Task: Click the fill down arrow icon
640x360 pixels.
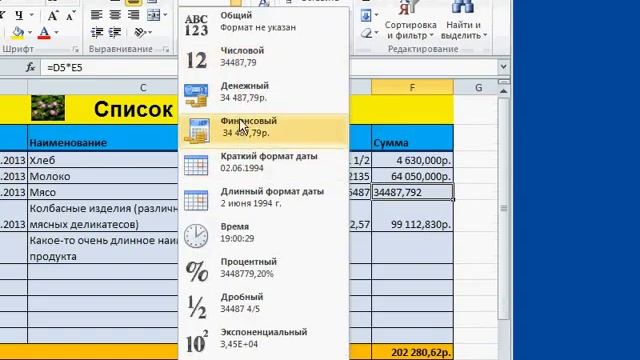Action: 366,16
